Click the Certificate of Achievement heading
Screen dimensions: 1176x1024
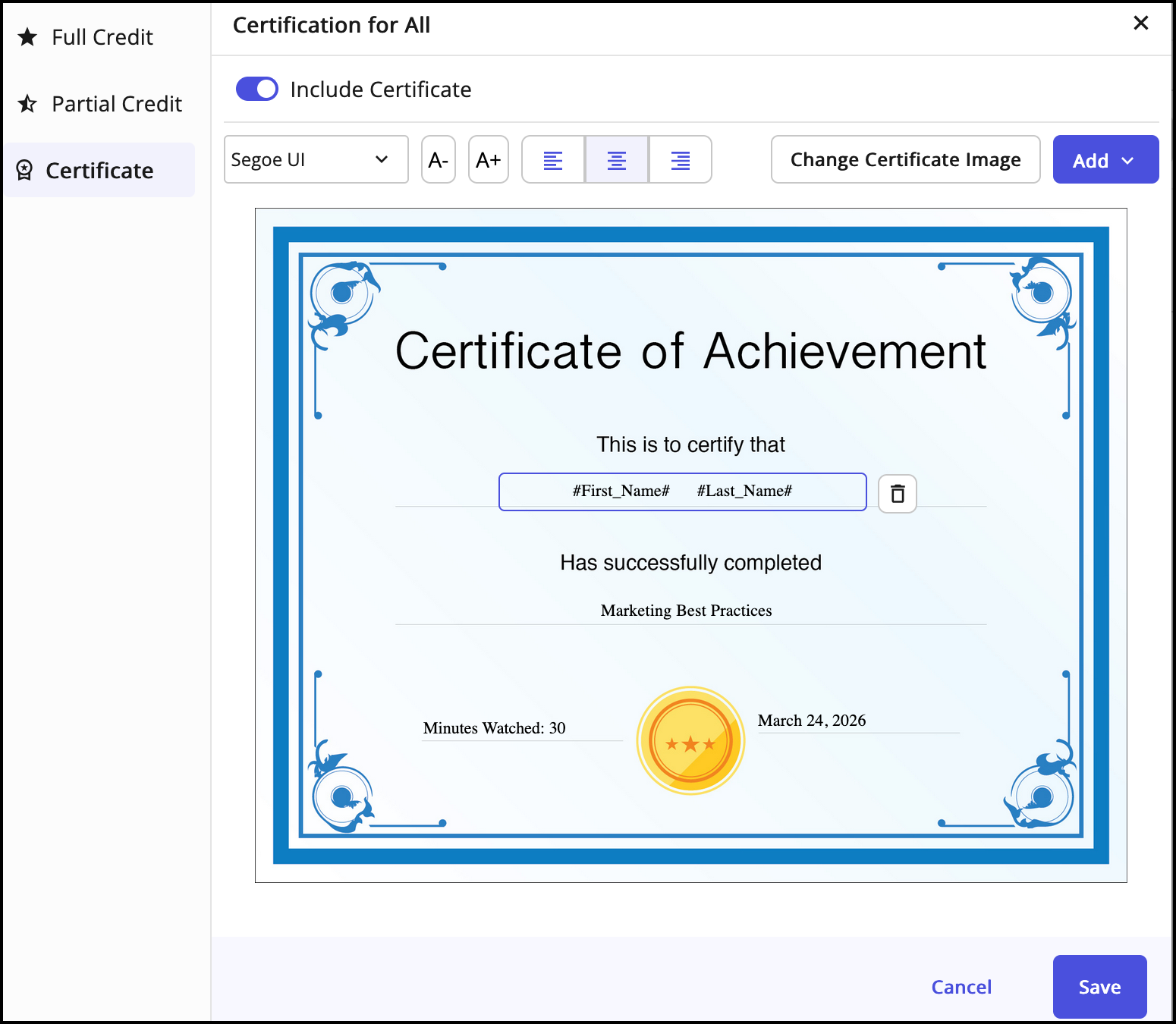pyautogui.click(x=690, y=351)
